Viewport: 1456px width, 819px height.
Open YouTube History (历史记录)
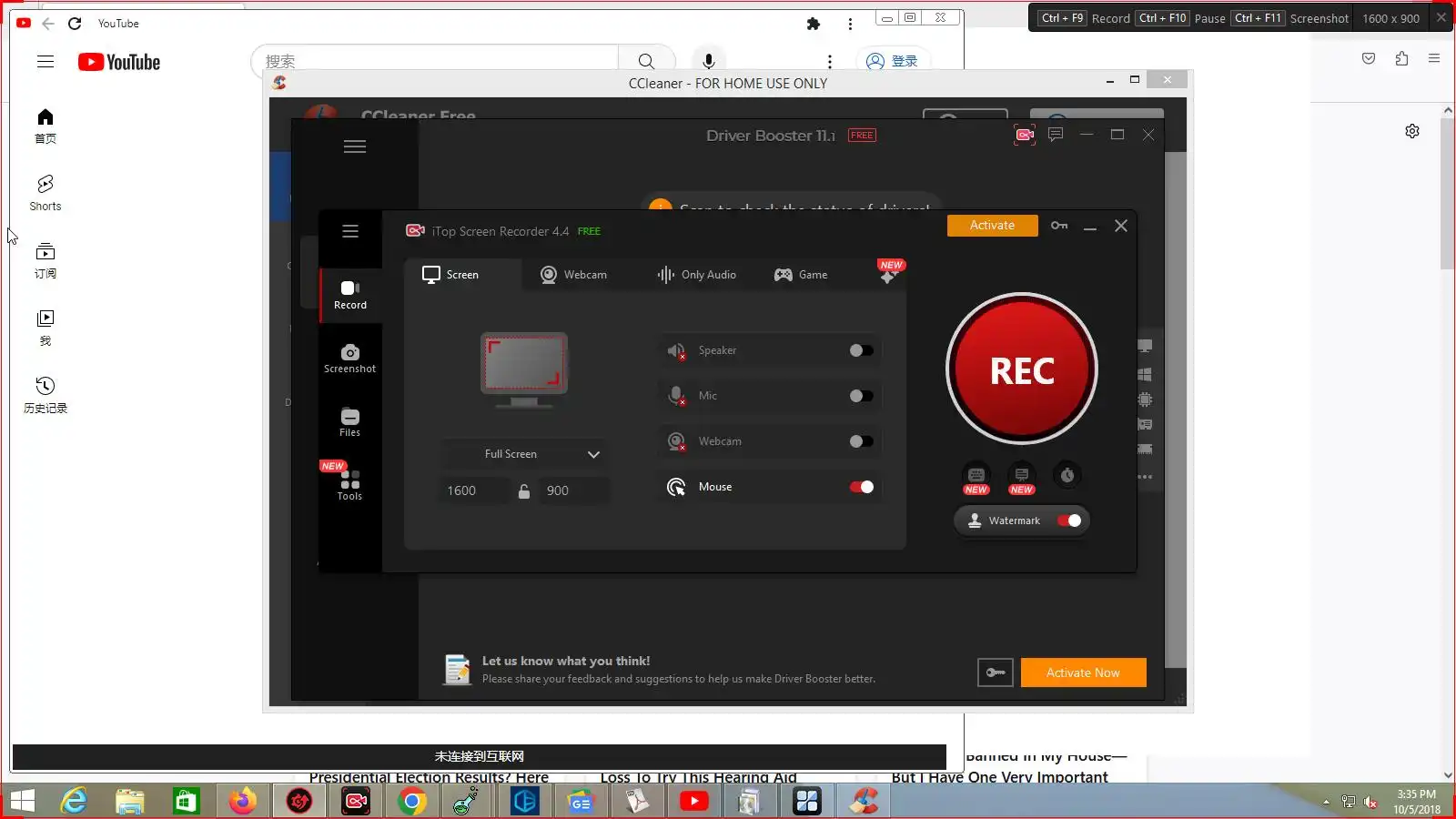[45, 396]
